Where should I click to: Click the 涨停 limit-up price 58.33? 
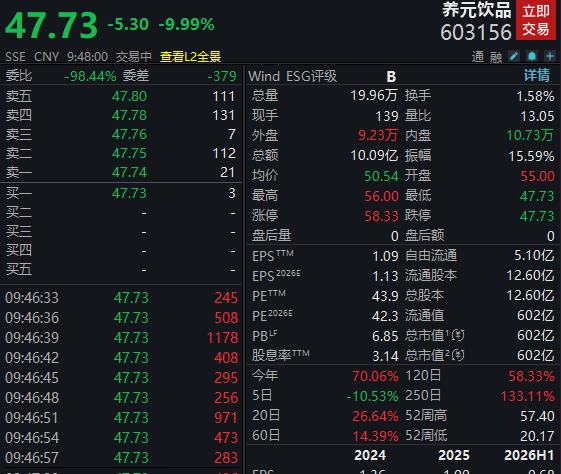point(381,216)
